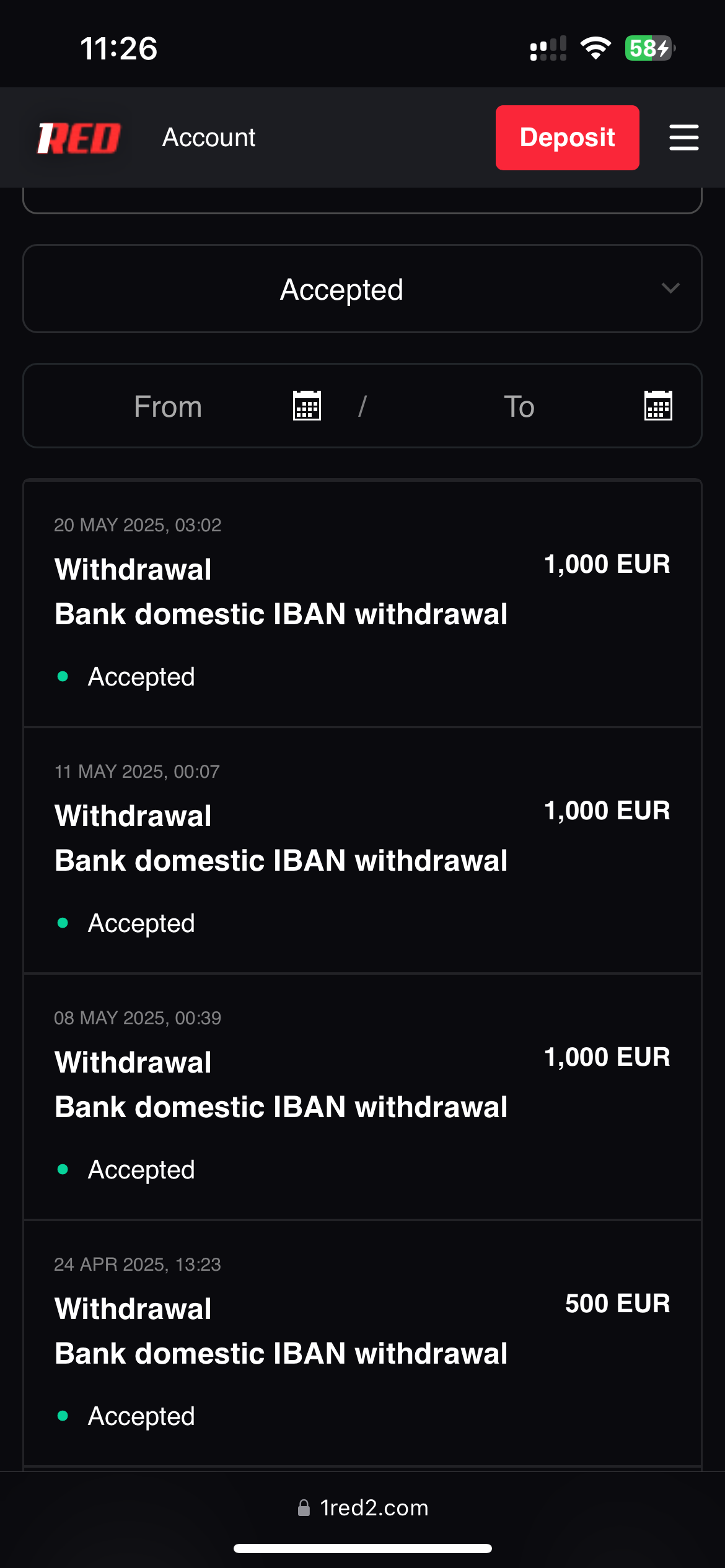This screenshot has width=725, height=1568.
Task: Open the 24 Apr 2025 500 EUR withdrawal
Action: (x=362, y=1343)
